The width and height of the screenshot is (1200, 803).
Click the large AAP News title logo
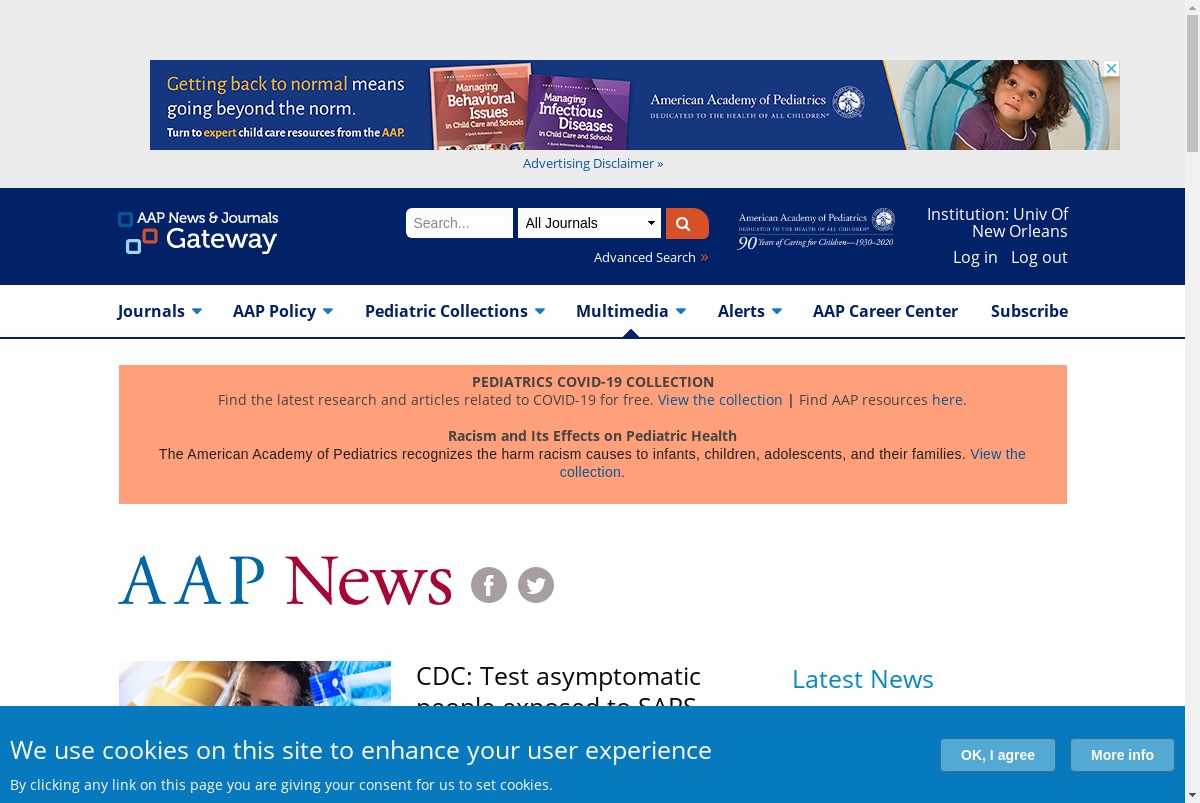coord(285,581)
